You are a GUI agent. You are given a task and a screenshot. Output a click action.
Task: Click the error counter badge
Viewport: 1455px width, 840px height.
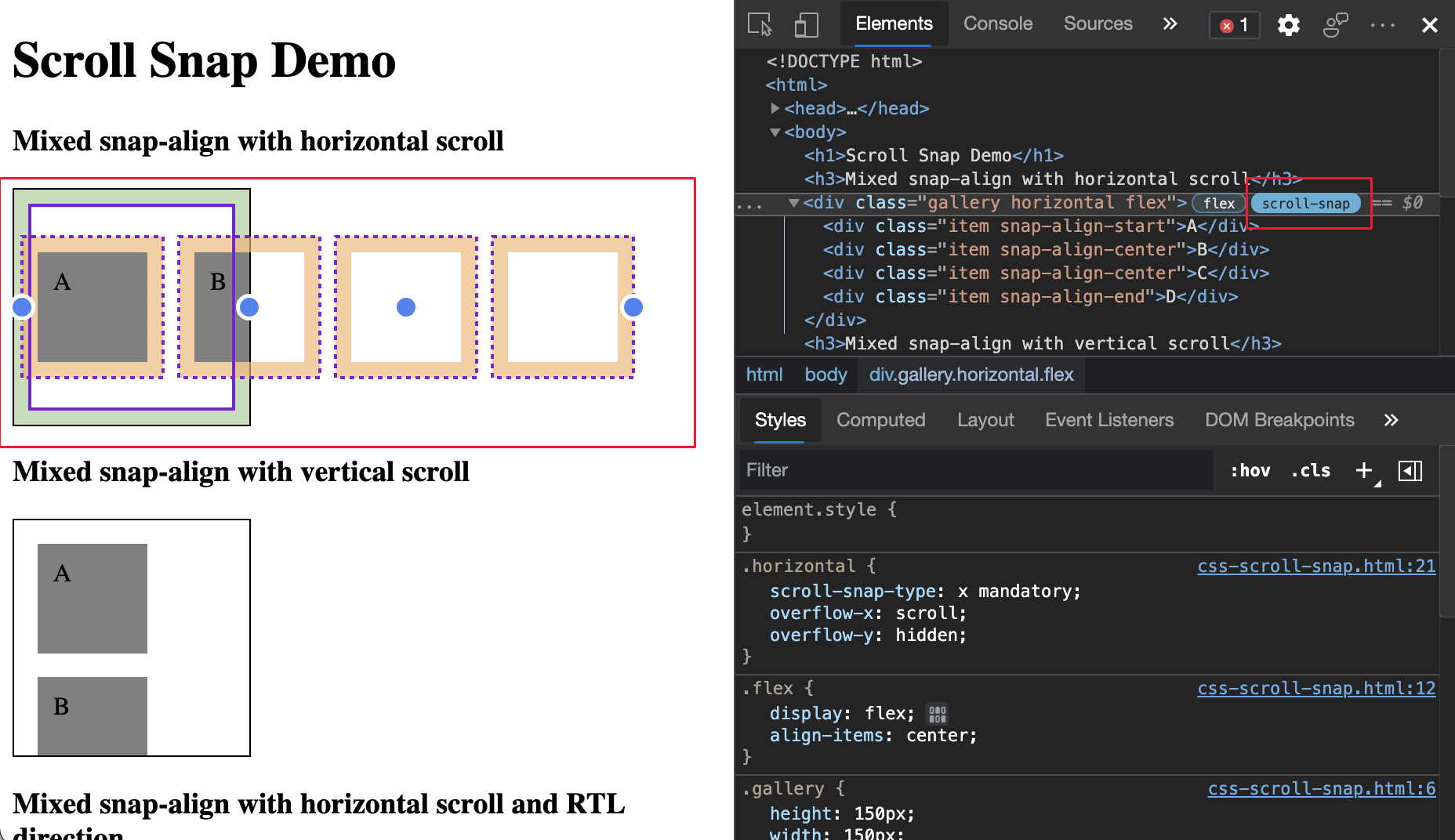pyautogui.click(x=1234, y=25)
